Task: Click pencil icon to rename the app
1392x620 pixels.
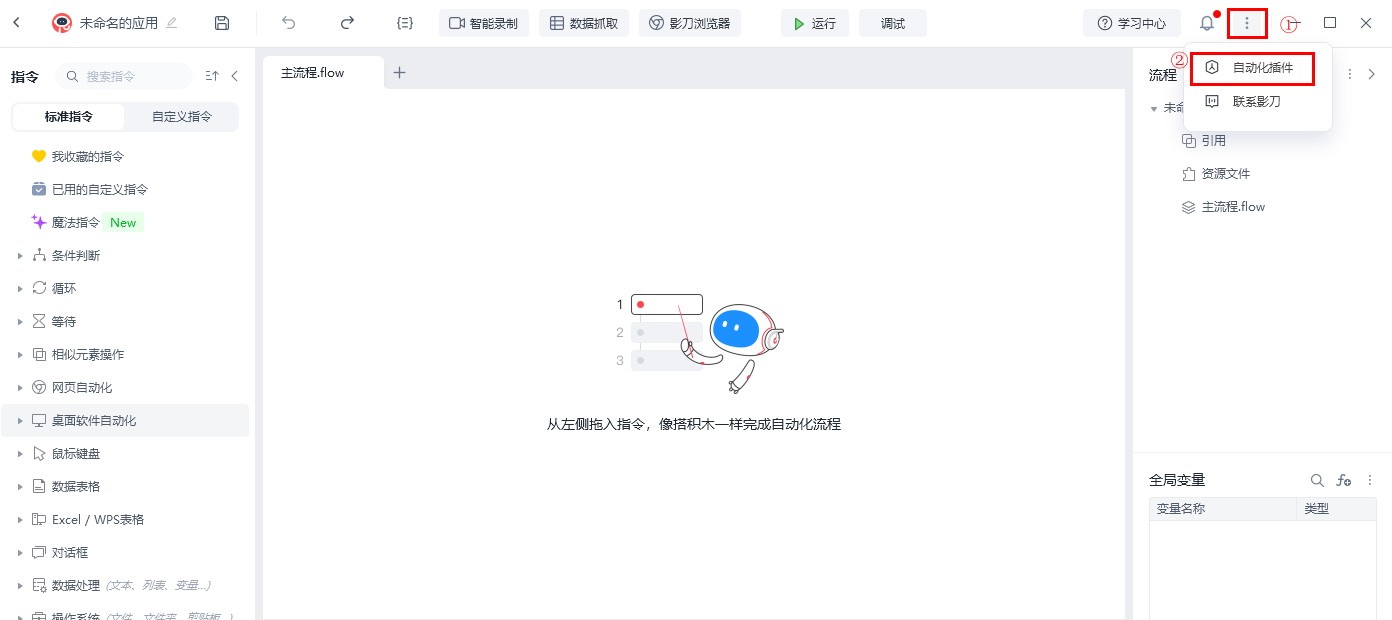Action: [172, 23]
